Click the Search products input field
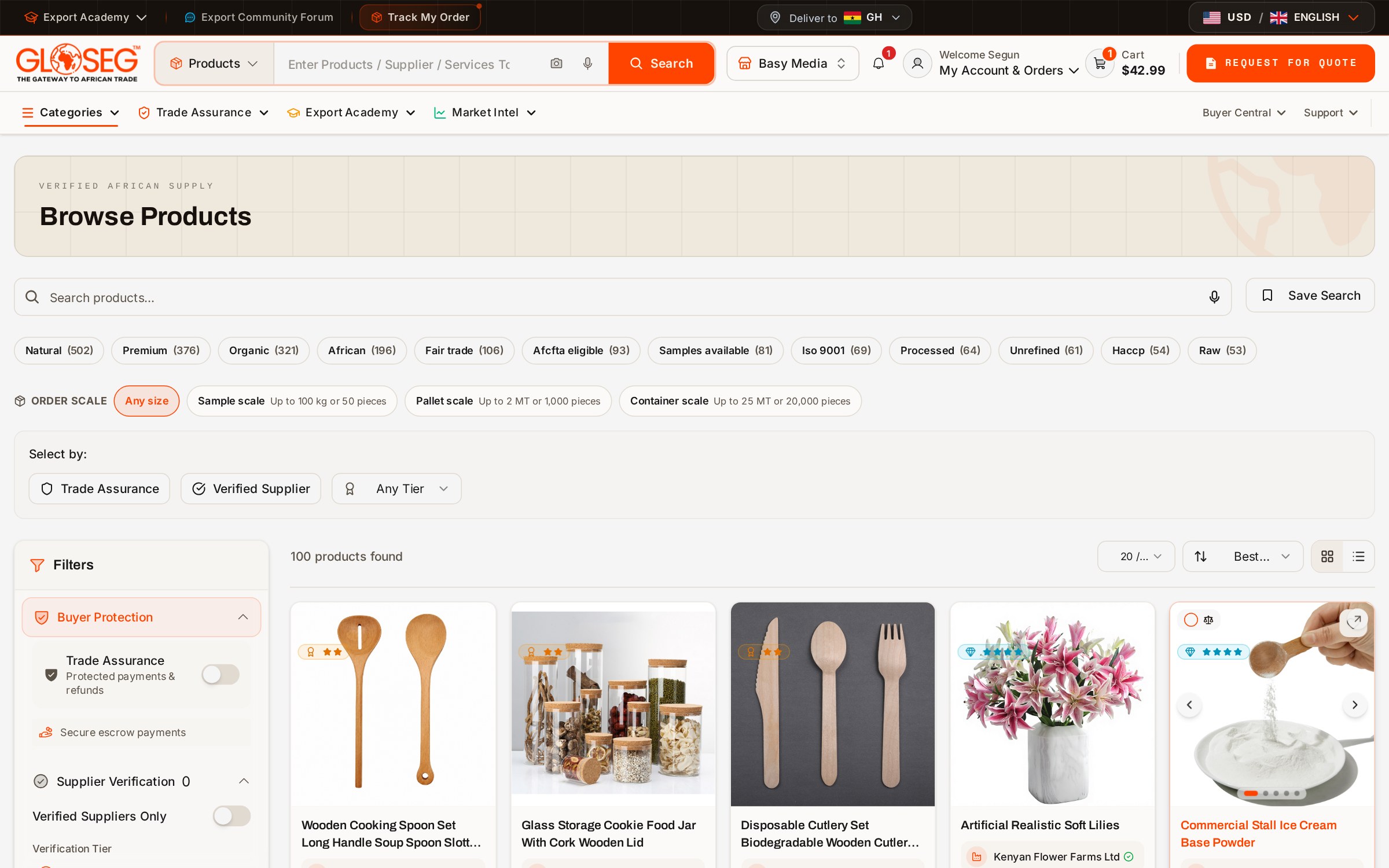Viewport: 1389px width, 868px height. click(622, 297)
